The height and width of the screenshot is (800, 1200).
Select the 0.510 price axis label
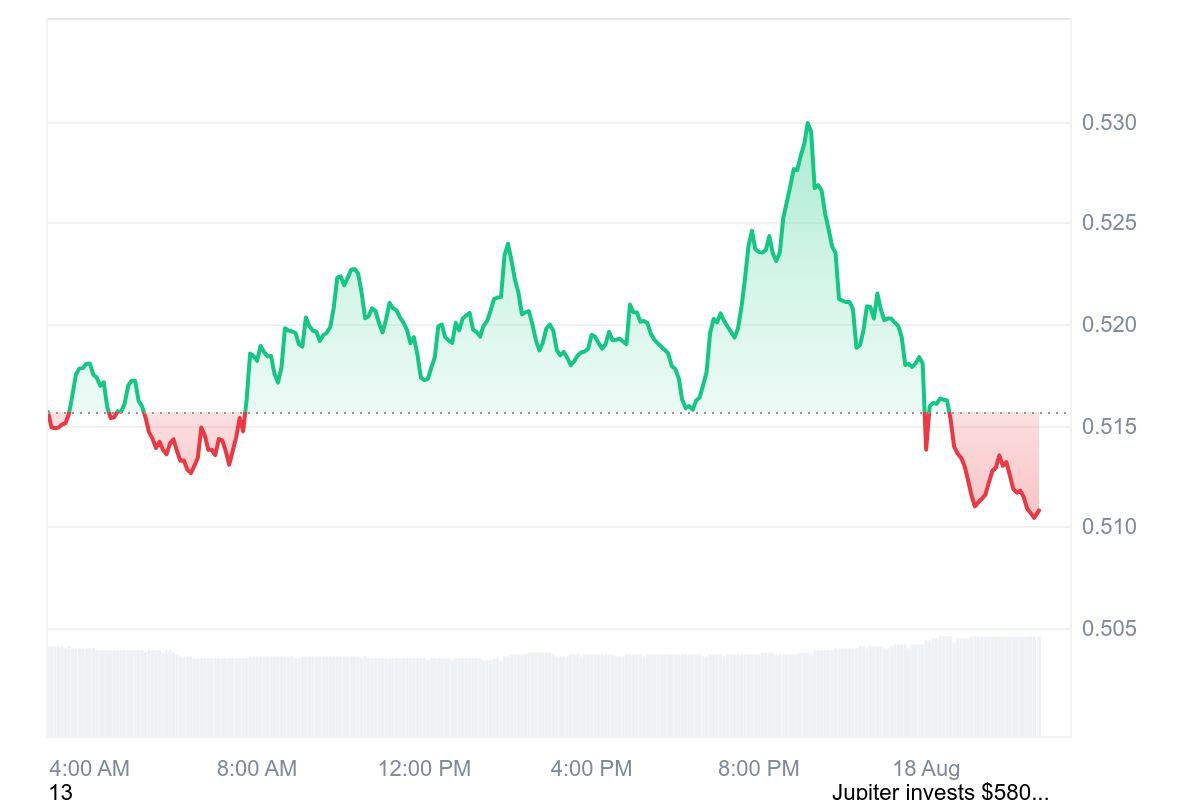[x=1109, y=527]
